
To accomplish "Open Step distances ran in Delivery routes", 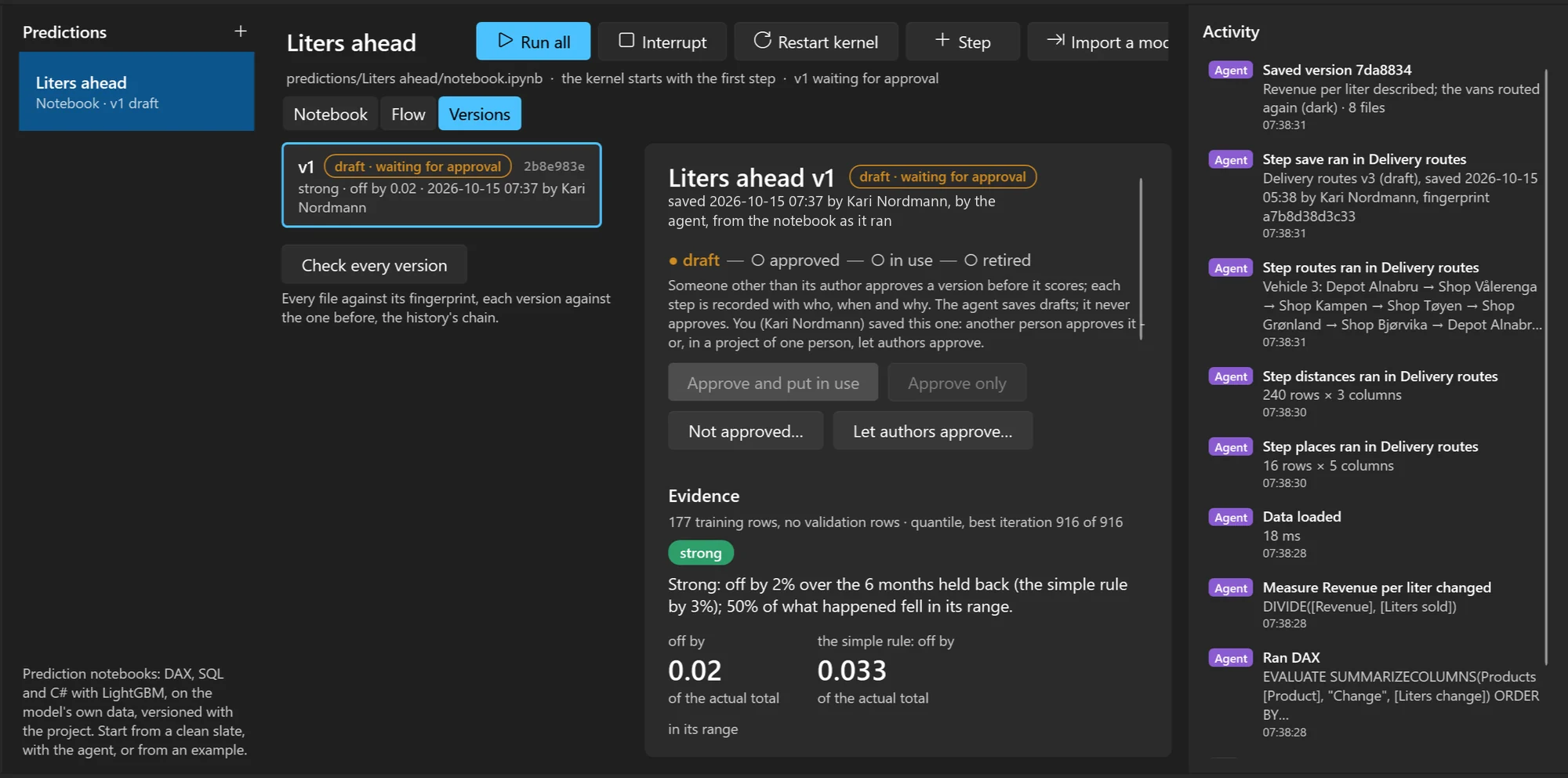I will point(1376,393).
